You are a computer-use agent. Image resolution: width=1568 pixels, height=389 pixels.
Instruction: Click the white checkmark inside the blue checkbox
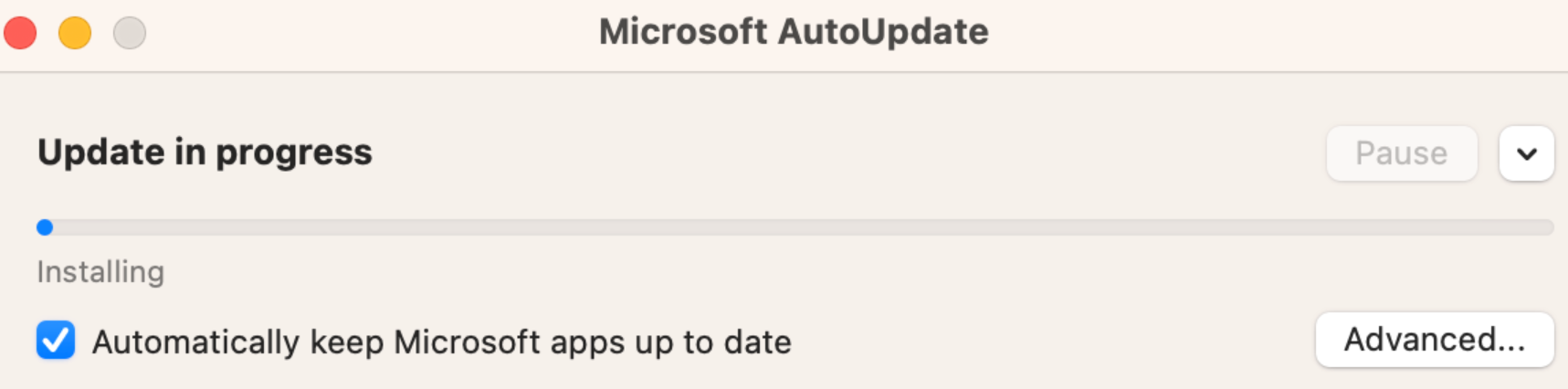pyautogui.click(x=56, y=341)
